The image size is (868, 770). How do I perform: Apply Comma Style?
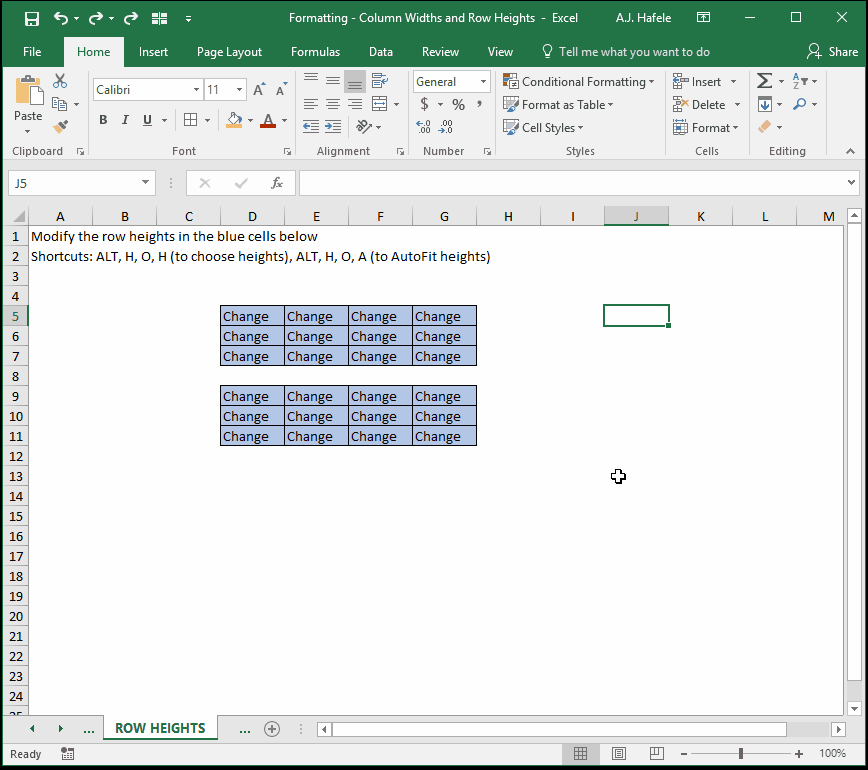click(479, 104)
